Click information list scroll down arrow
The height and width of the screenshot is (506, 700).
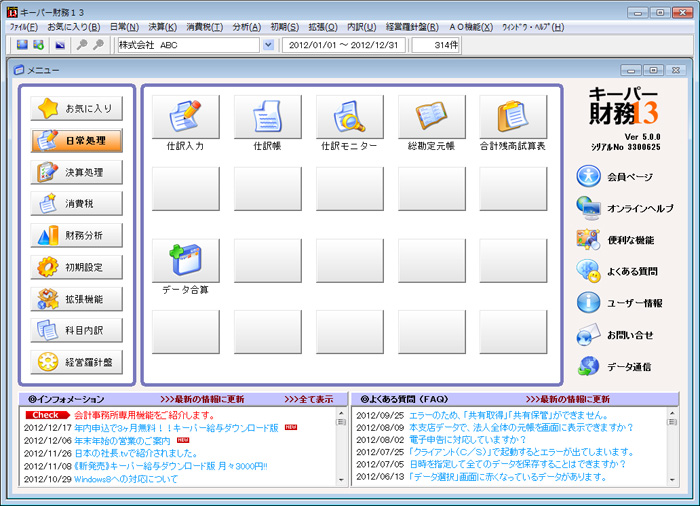pos(341,480)
